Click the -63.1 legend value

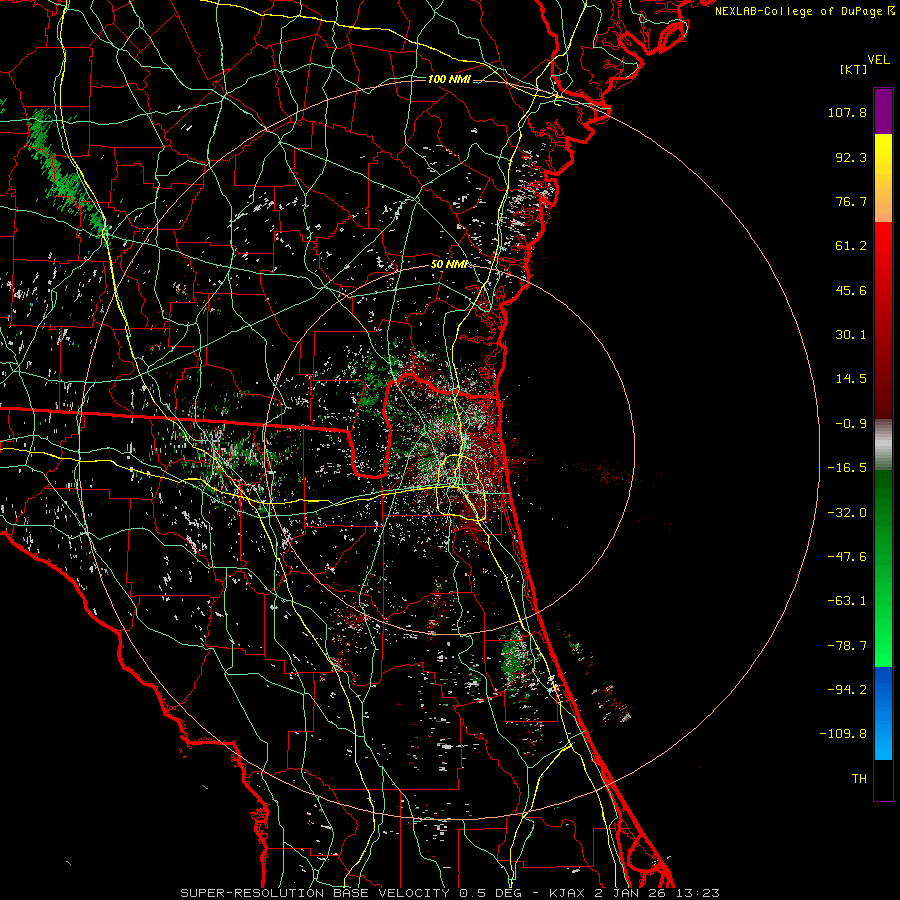(847, 601)
